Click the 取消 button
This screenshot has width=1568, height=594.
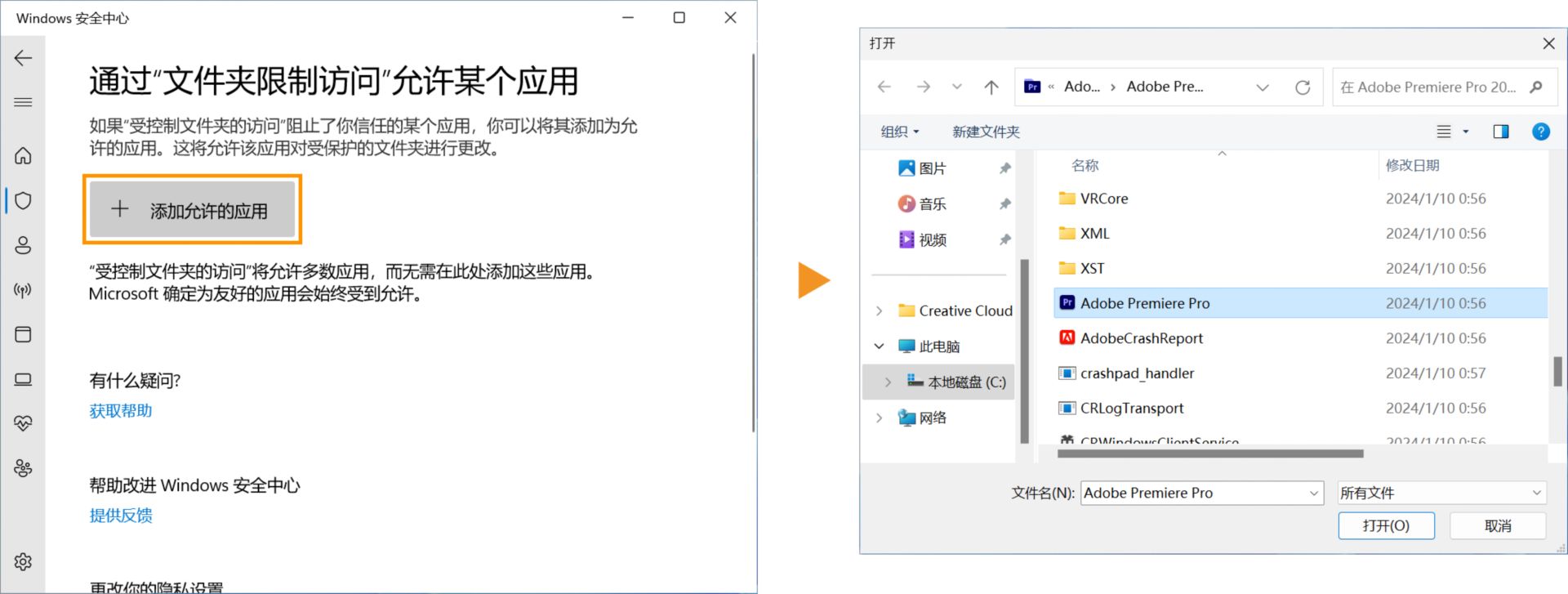[x=1498, y=525]
